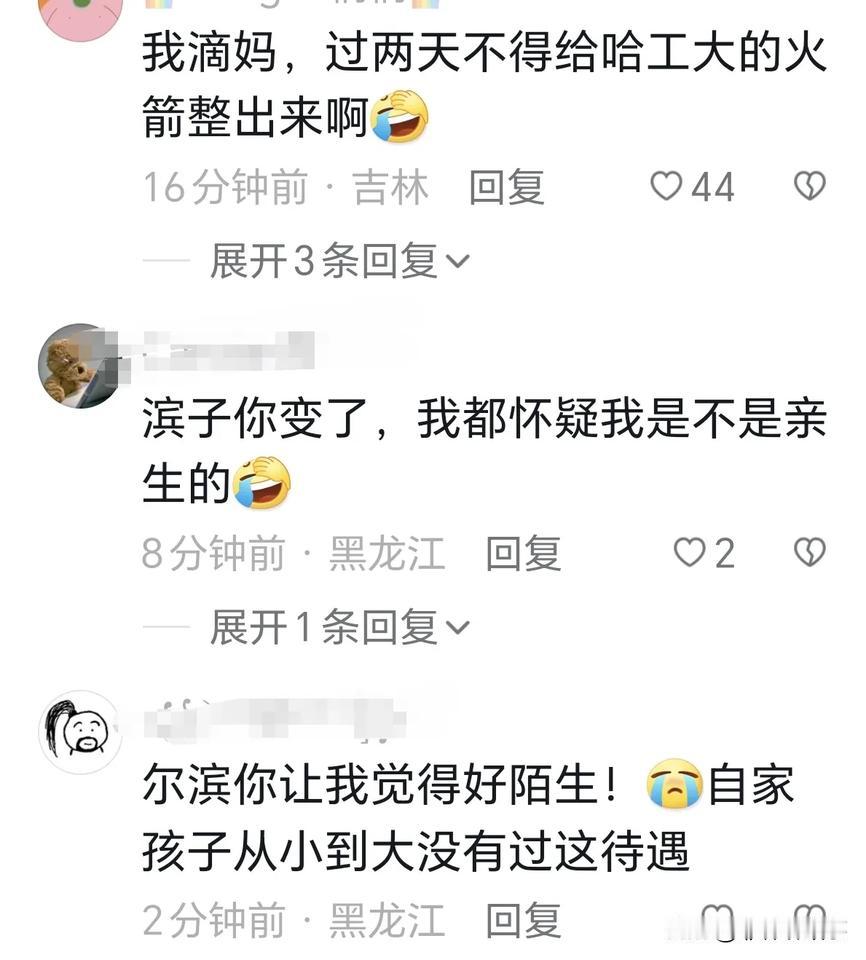Expand 展开1条回复 replies

(340, 627)
